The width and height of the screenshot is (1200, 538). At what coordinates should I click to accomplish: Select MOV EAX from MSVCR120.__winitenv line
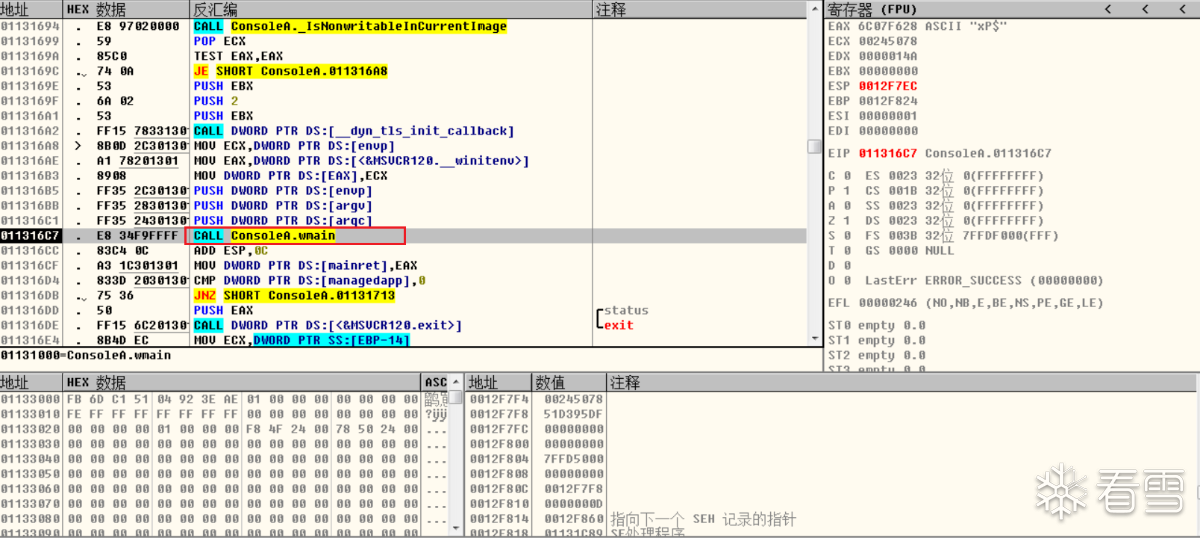pyautogui.click(x=404, y=161)
